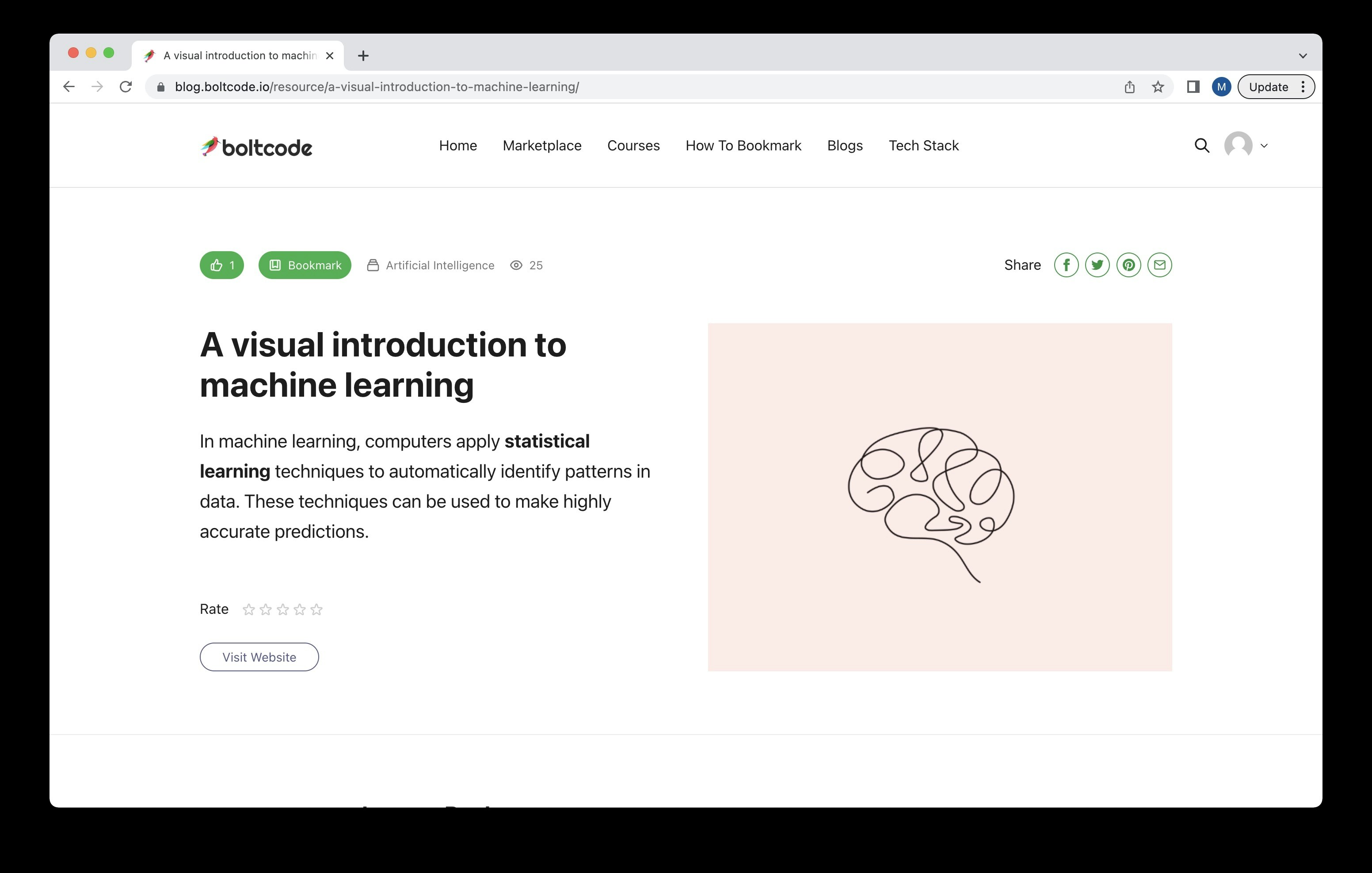The width and height of the screenshot is (1372, 873).
Task: Click the 25 views count
Action: tap(536, 265)
